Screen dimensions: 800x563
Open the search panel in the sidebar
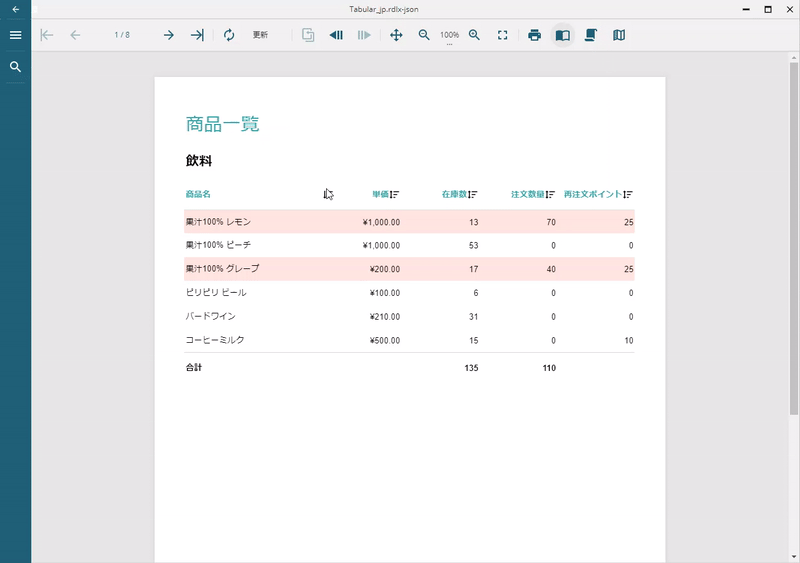pyautogui.click(x=15, y=67)
